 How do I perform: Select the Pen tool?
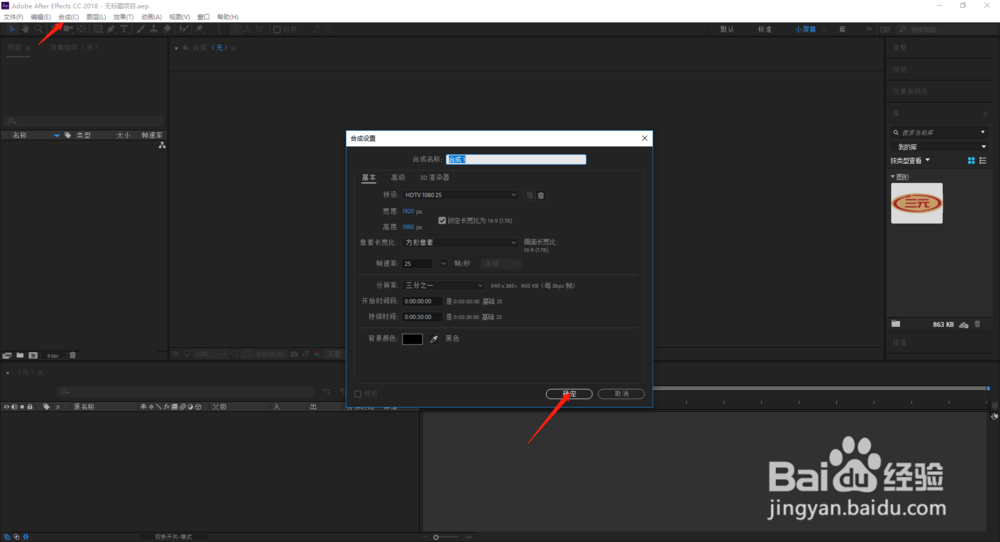click(x=111, y=29)
